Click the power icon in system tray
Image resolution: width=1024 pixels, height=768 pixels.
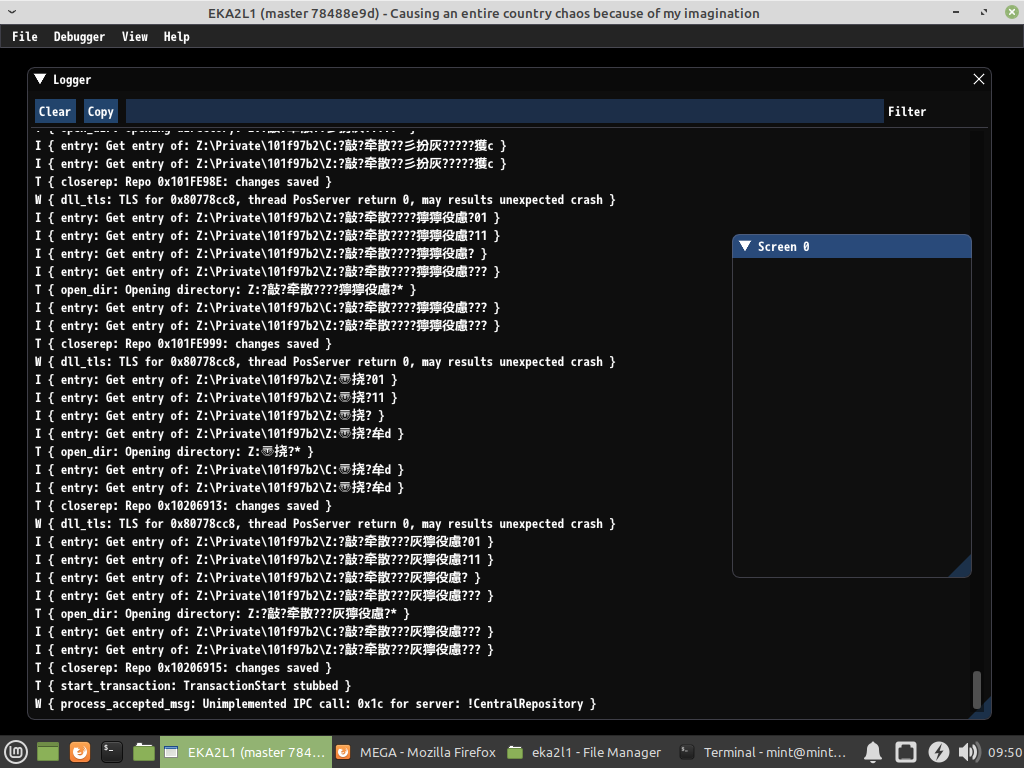click(x=937, y=751)
